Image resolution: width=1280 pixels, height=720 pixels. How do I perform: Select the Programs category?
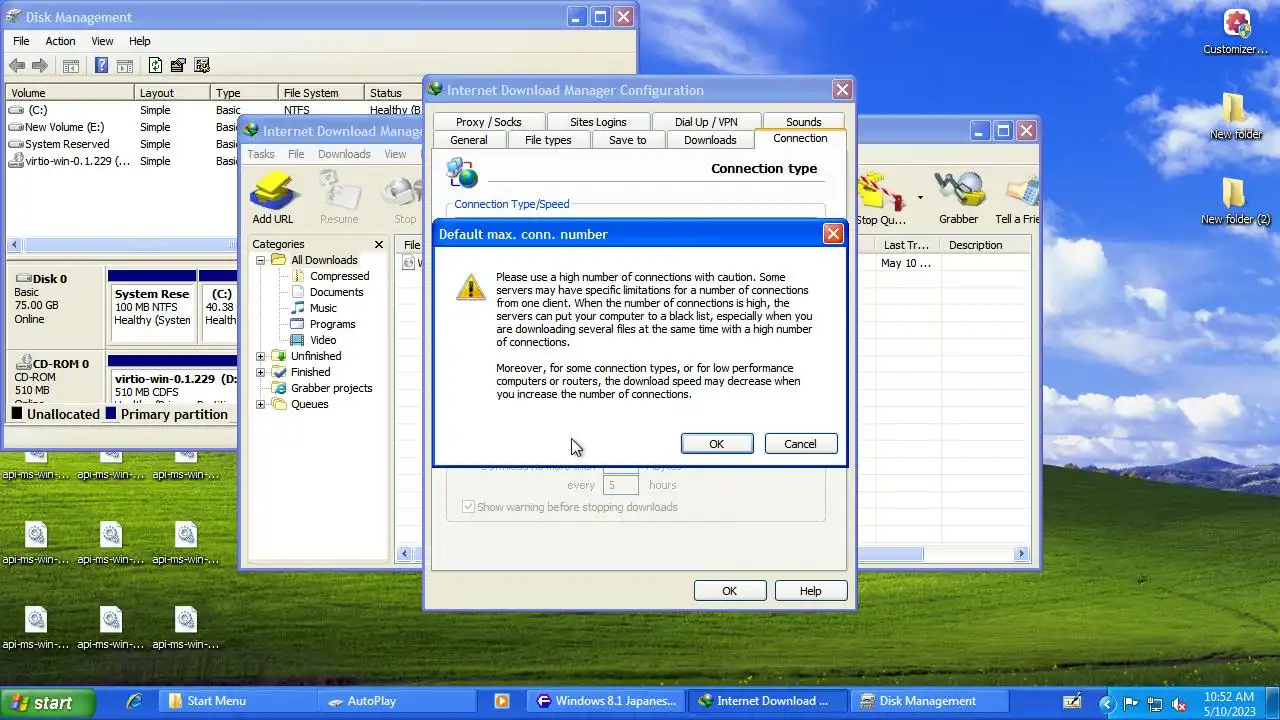click(x=332, y=324)
